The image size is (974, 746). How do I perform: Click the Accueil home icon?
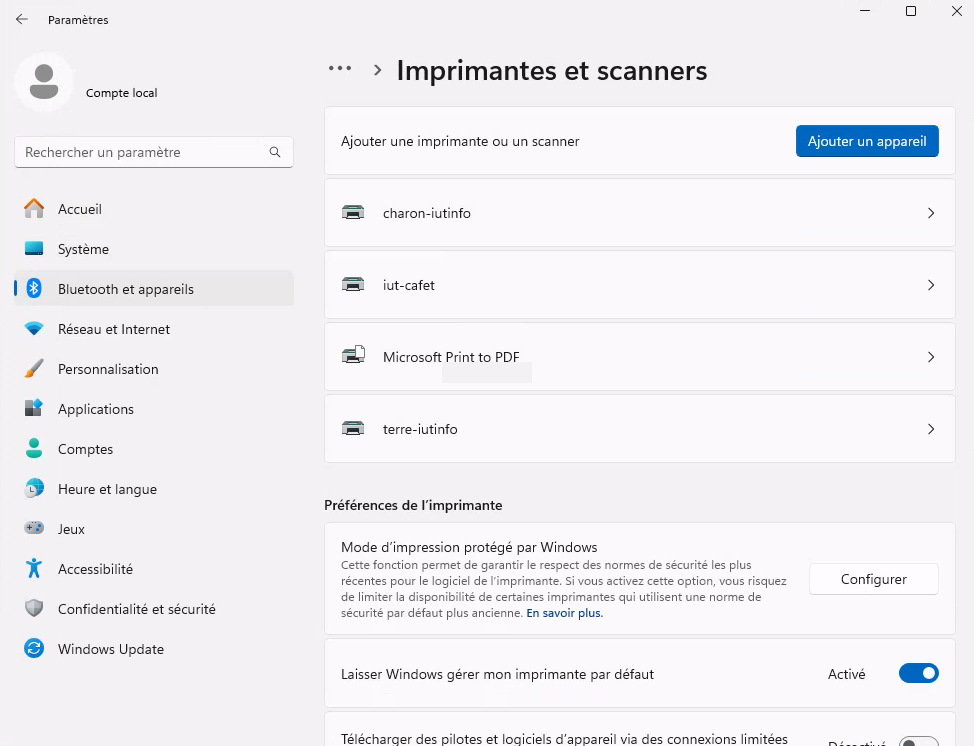(x=34, y=209)
